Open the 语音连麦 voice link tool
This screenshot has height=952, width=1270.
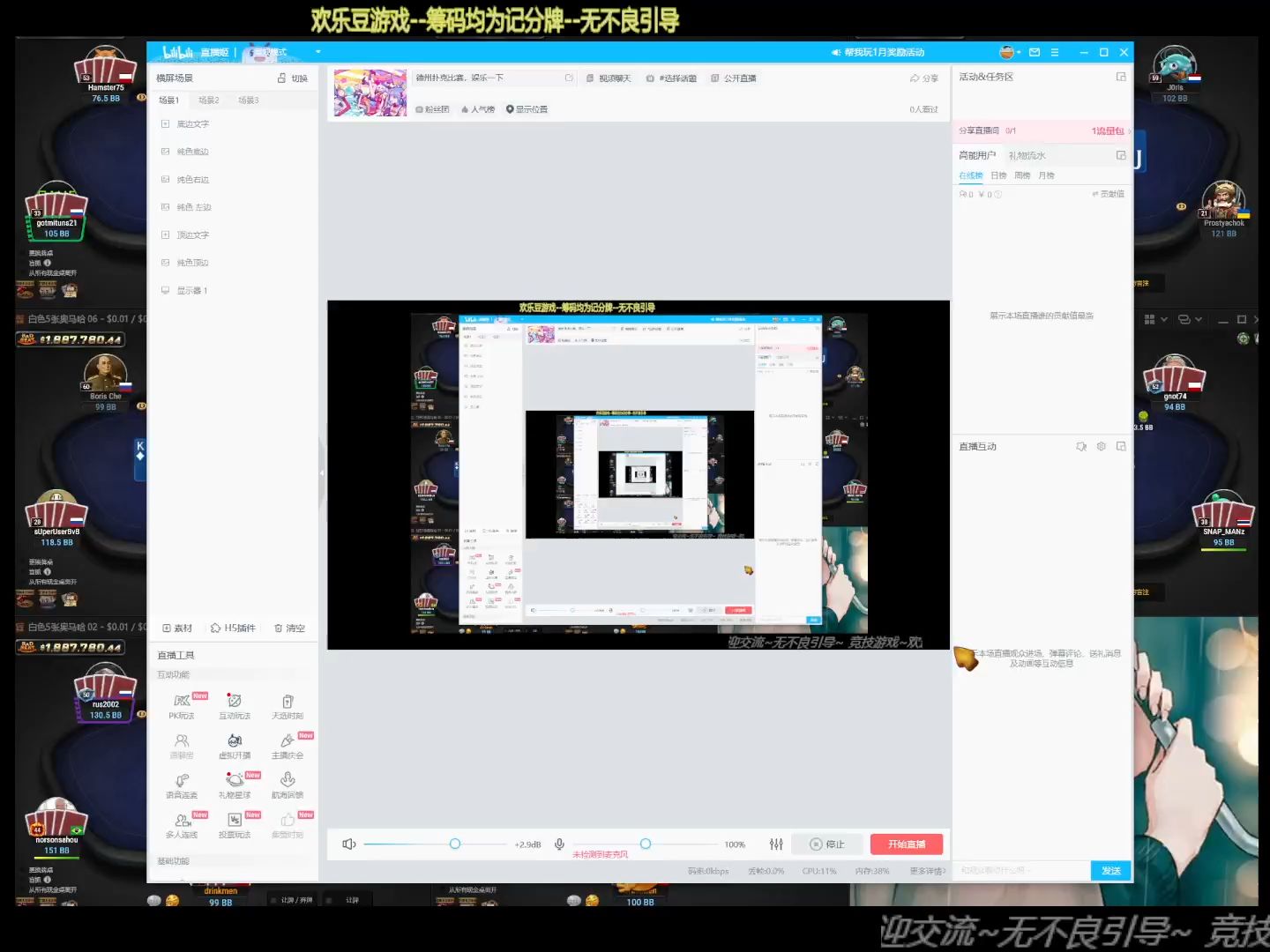[182, 785]
